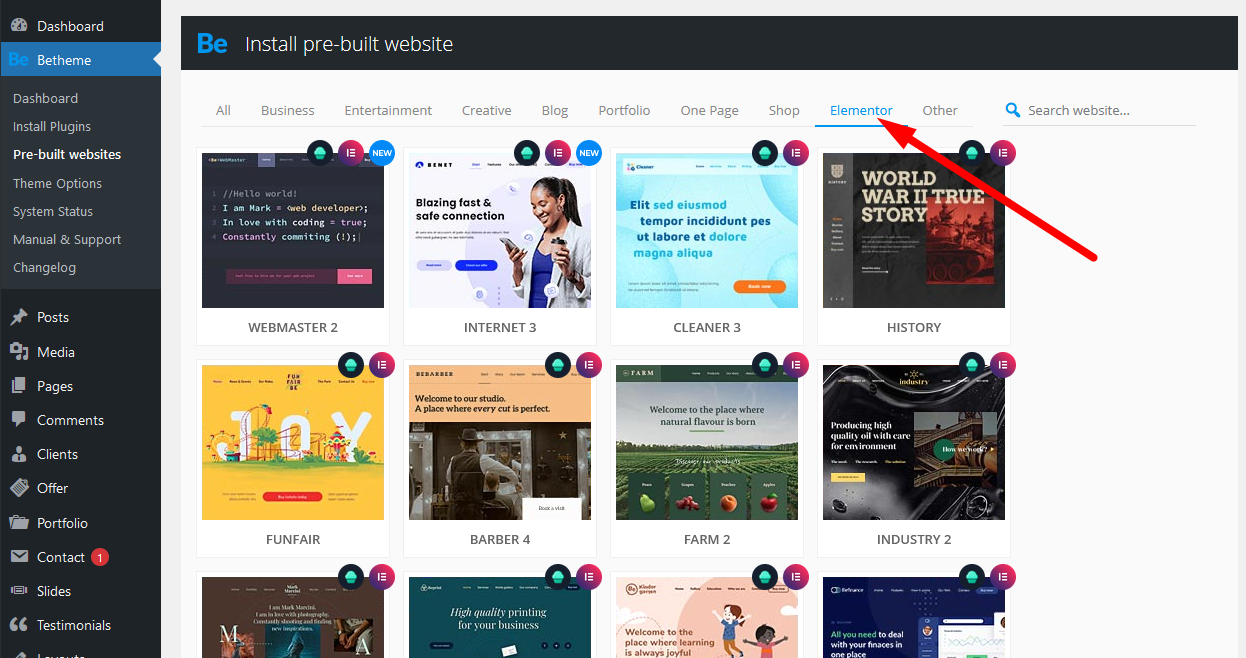Click Muffin Builder badge on Farm 2
The height and width of the screenshot is (658, 1246).
(x=765, y=365)
